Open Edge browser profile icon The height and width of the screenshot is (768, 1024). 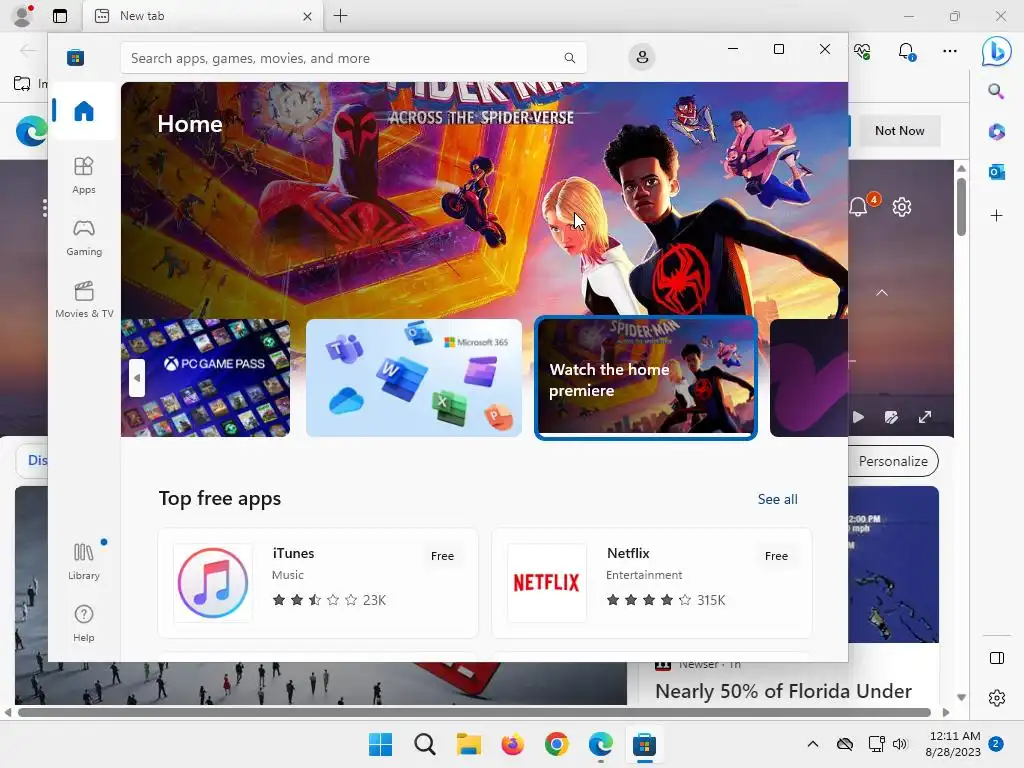pos(23,16)
